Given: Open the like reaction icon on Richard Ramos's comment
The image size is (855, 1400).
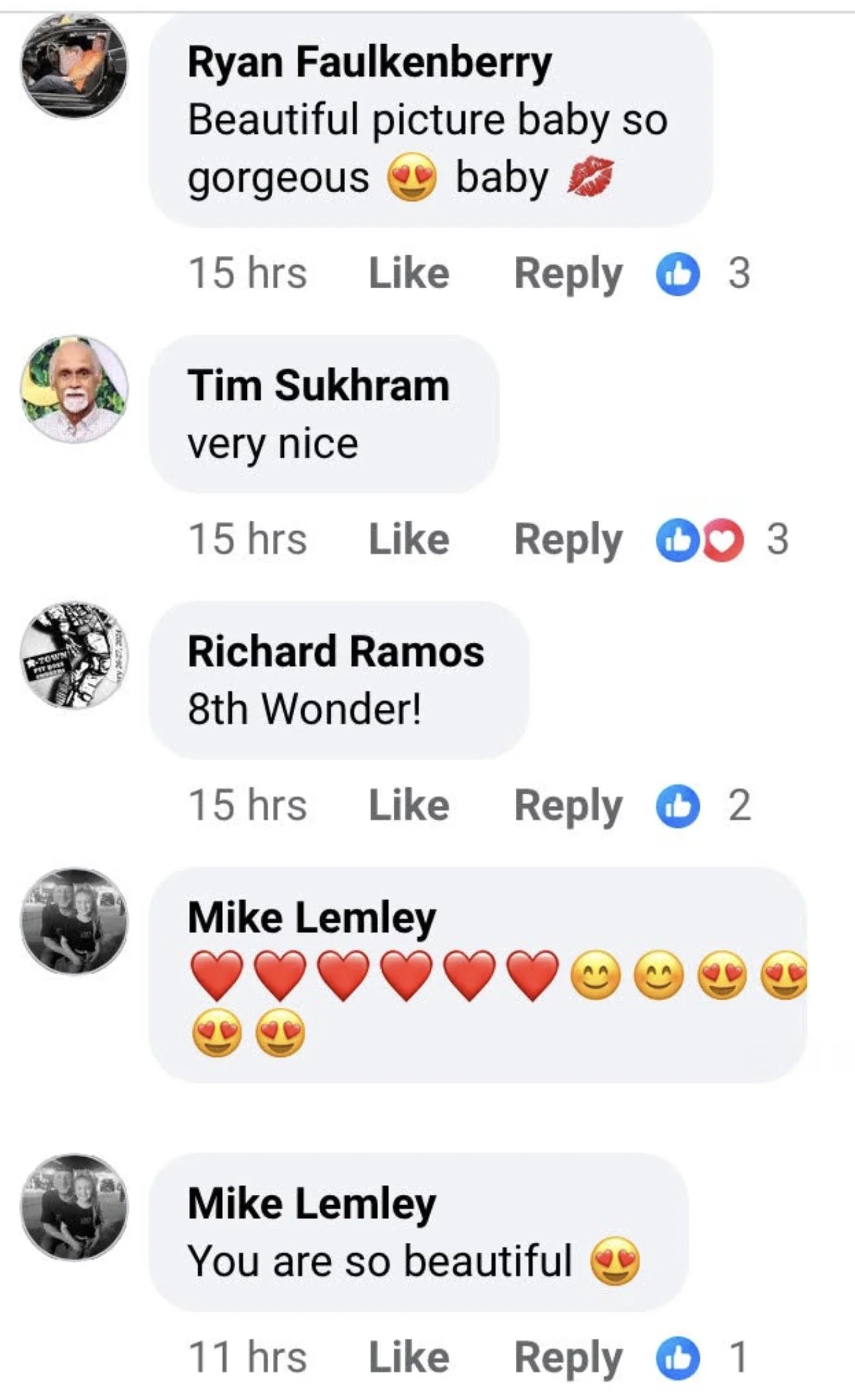Looking at the screenshot, I should pyautogui.click(x=678, y=806).
